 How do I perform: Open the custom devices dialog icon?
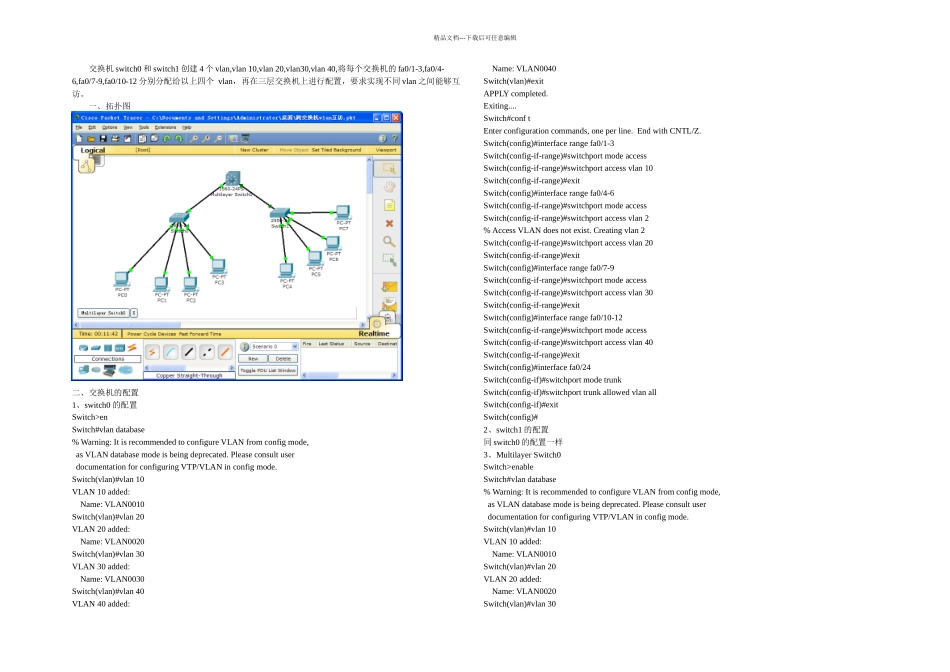coord(245,139)
